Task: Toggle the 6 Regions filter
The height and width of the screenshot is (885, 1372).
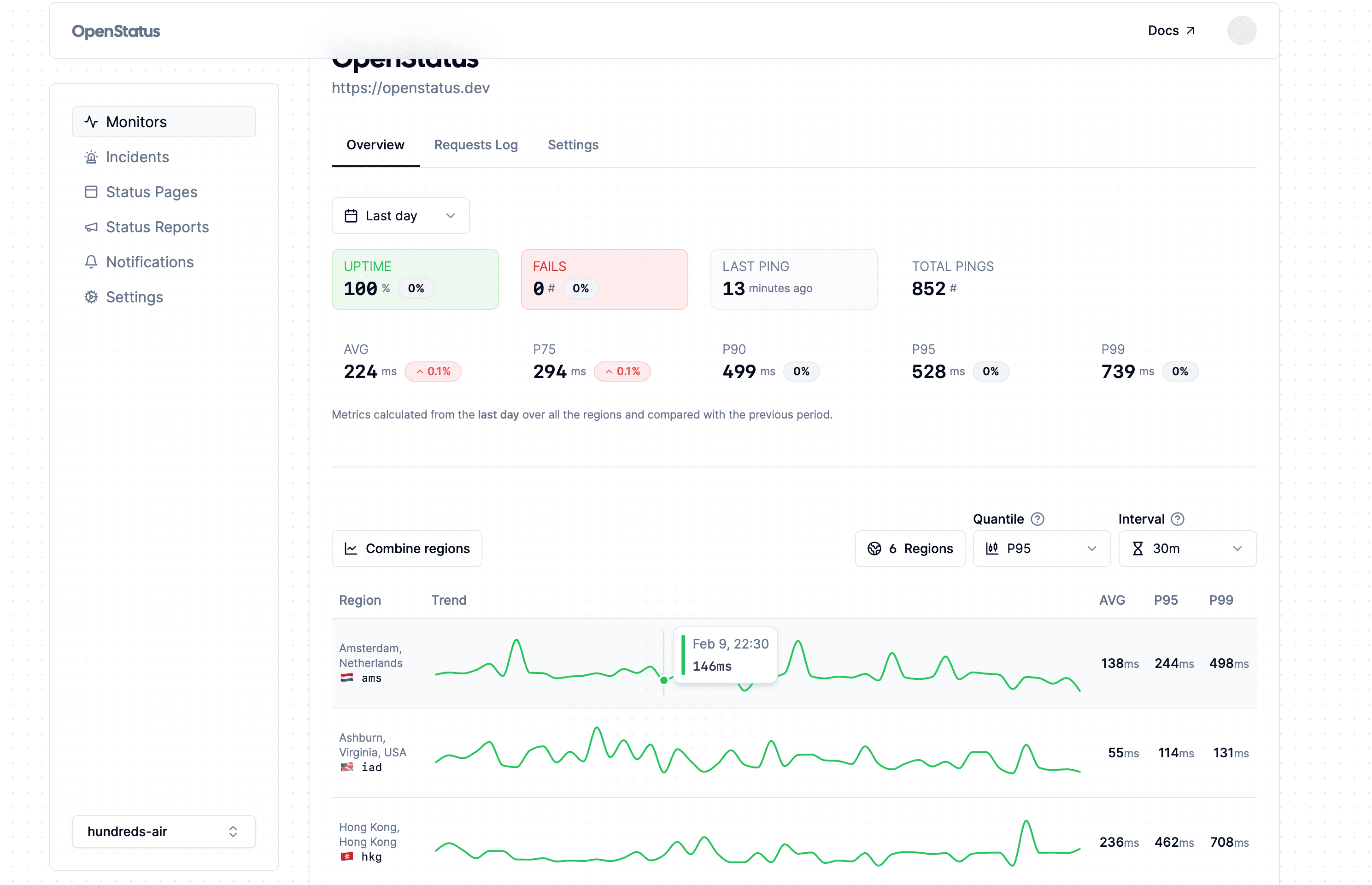Action: tap(910, 548)
